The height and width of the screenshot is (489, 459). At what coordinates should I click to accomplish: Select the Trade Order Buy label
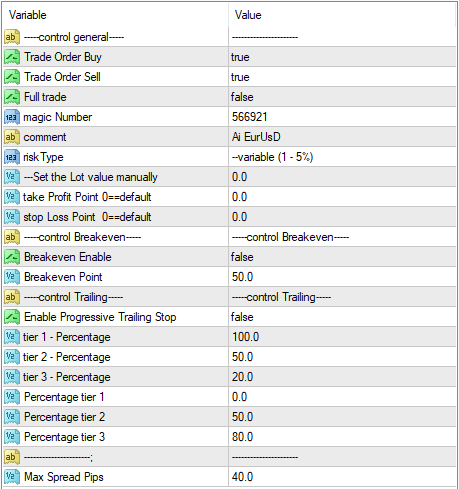coord(63,57)
